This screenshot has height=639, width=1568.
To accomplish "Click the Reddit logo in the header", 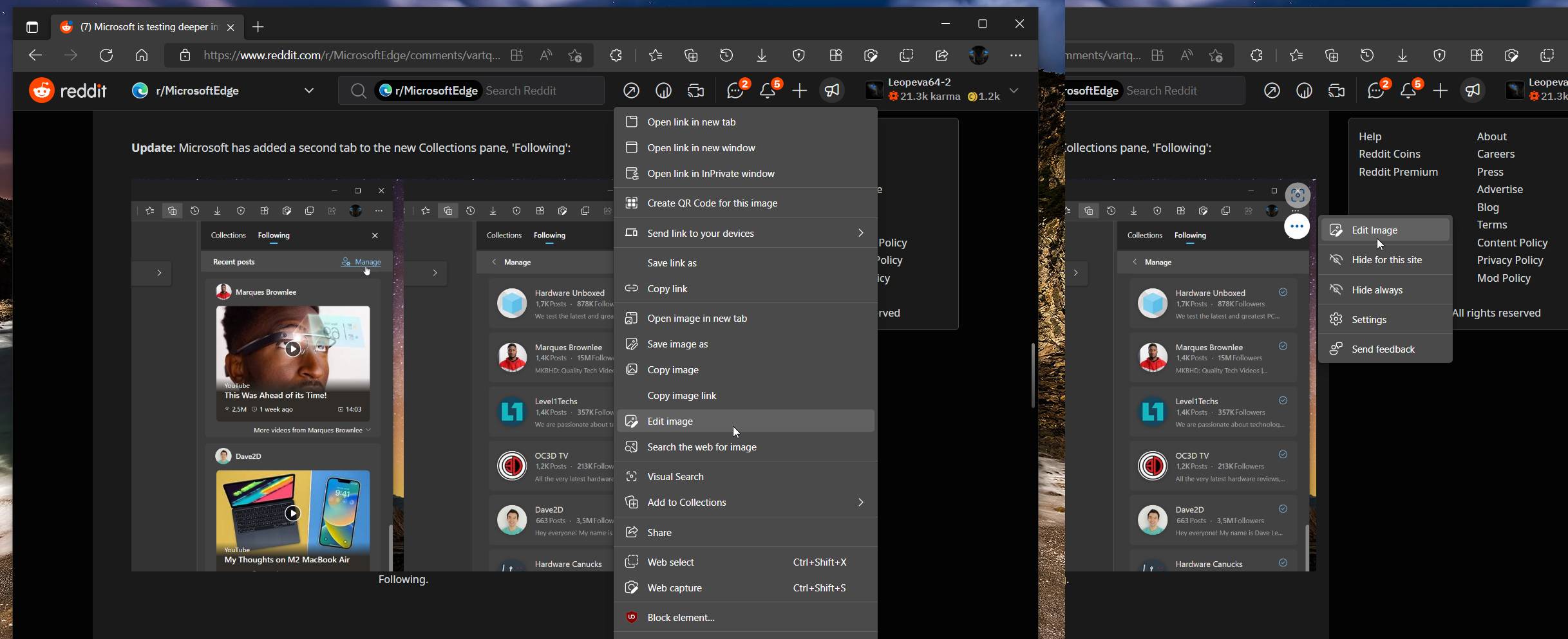I will coord(69,90).
